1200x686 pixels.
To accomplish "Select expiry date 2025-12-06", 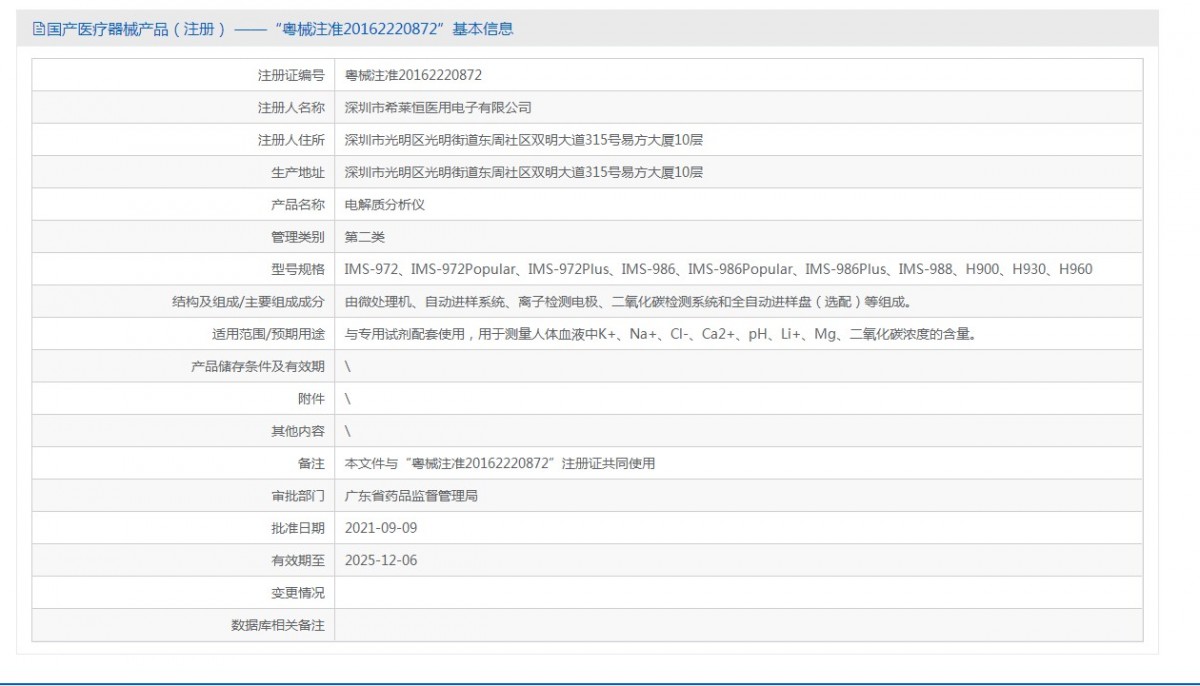I will coord(381,560).
